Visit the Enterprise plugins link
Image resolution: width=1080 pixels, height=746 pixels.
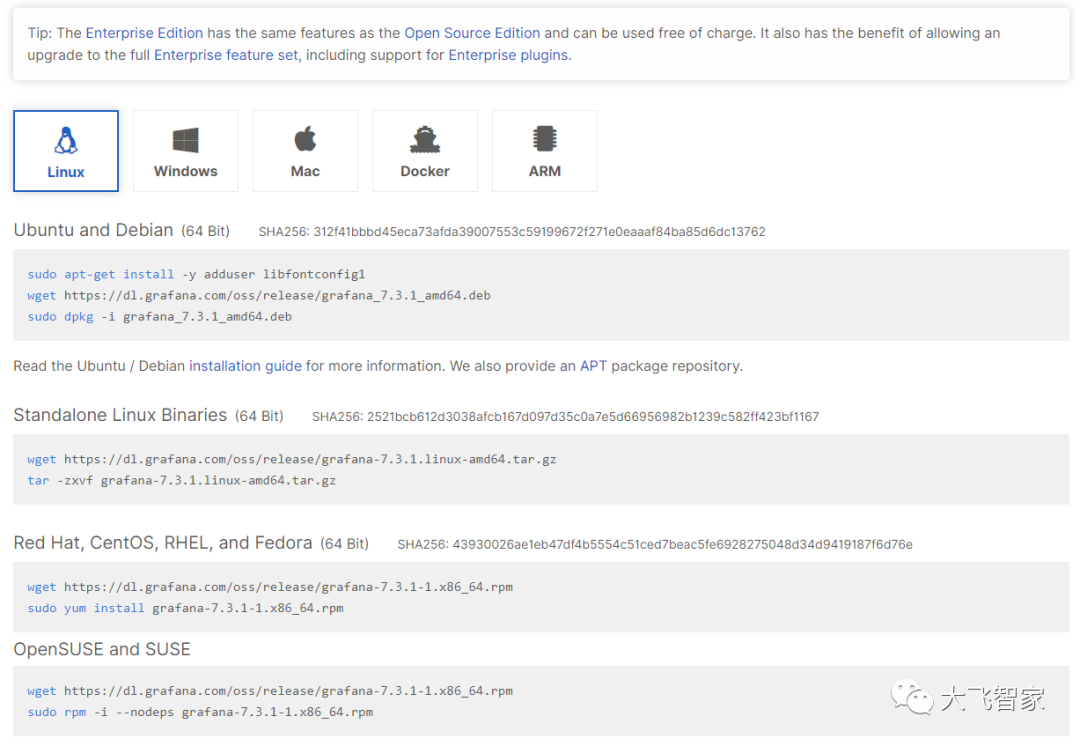point(508,55)
